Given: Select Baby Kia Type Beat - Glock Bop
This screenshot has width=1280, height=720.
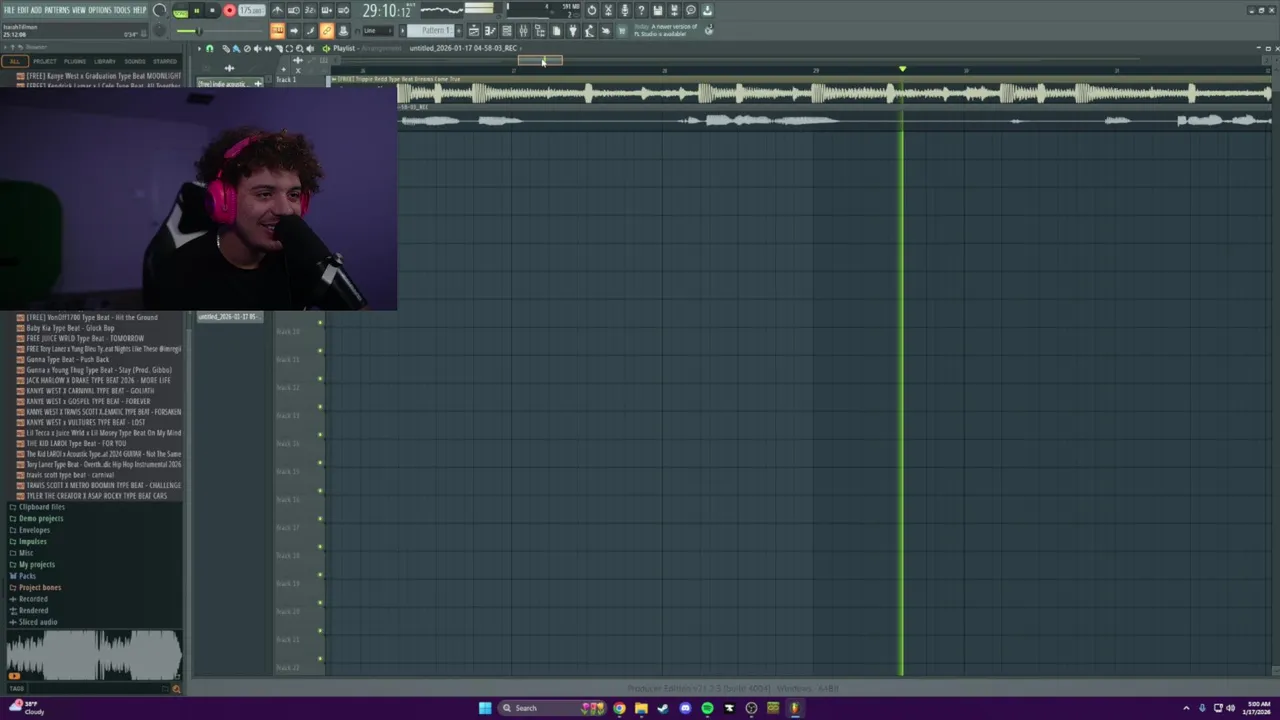Looking at the screenshot, I should (x=70, y=328).
